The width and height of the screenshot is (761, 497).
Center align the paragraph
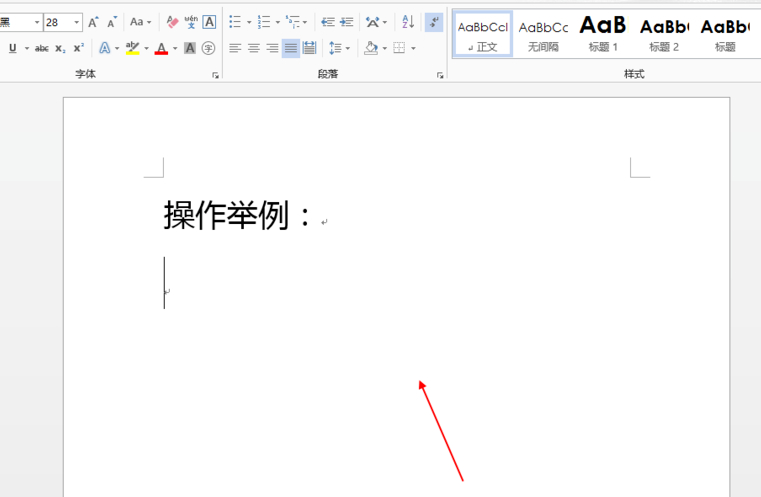tap(254, 48)
